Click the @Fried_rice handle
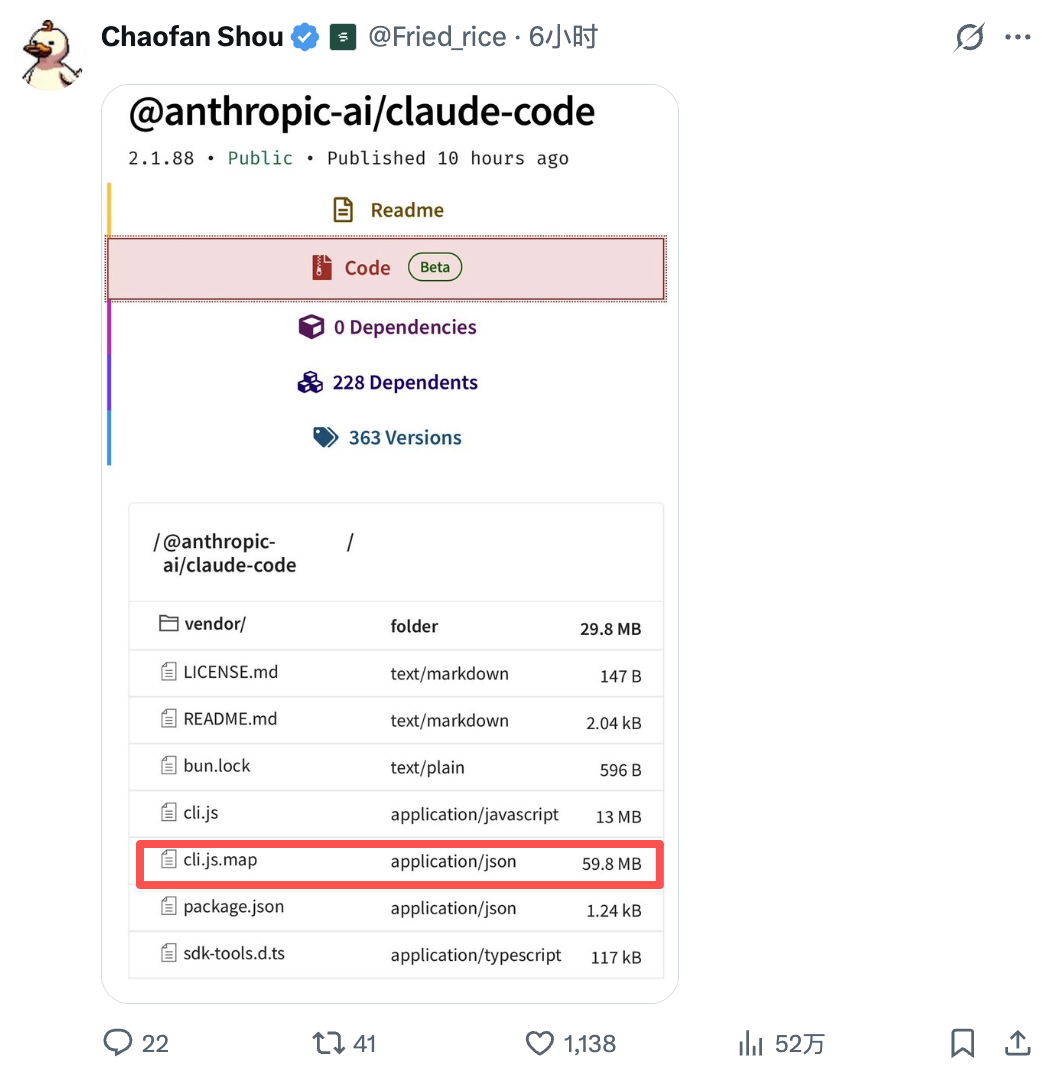Viewport: 1042px width, 1072px height. pyautogui.click(x=437, y=38)
